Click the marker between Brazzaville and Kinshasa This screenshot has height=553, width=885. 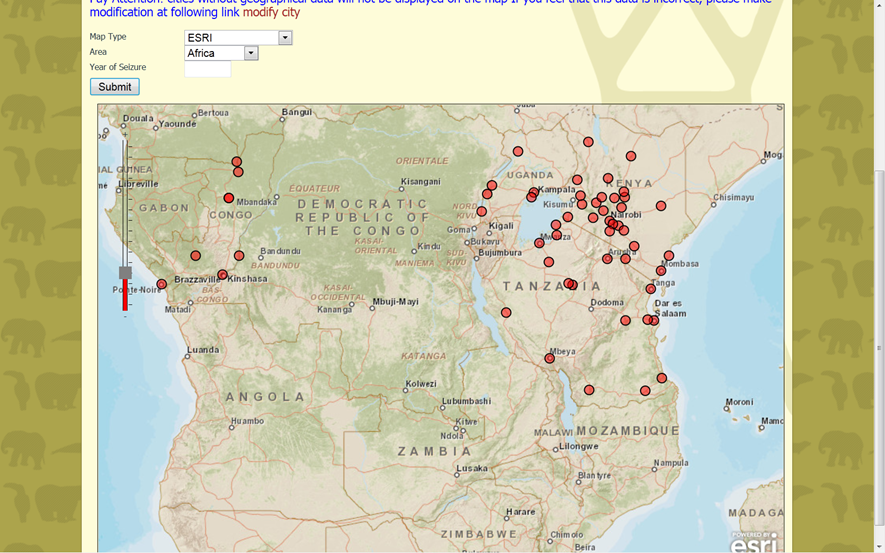click(222, 275)
